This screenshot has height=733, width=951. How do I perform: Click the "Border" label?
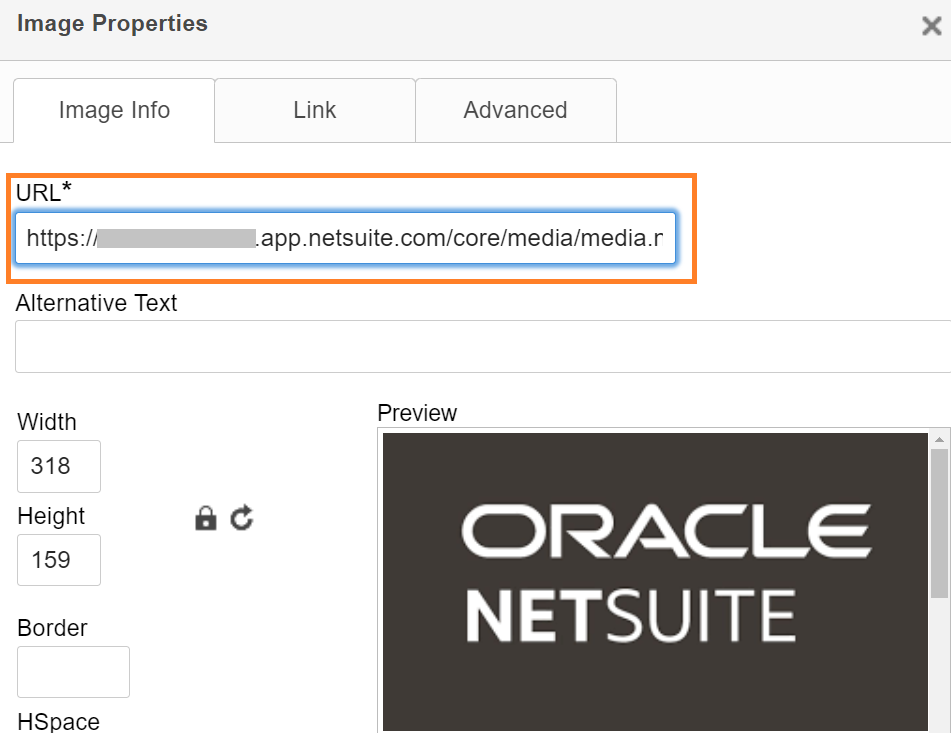(x=52, y=628)
